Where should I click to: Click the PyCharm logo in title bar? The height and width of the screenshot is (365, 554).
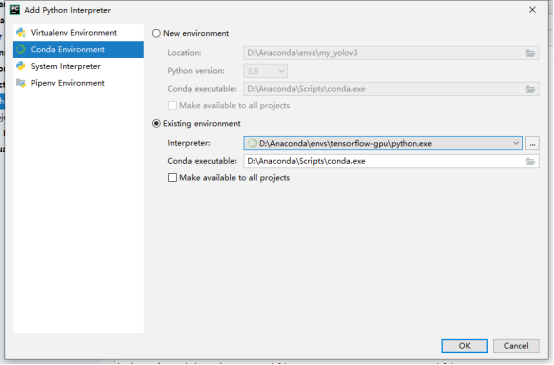coord(15,10)
